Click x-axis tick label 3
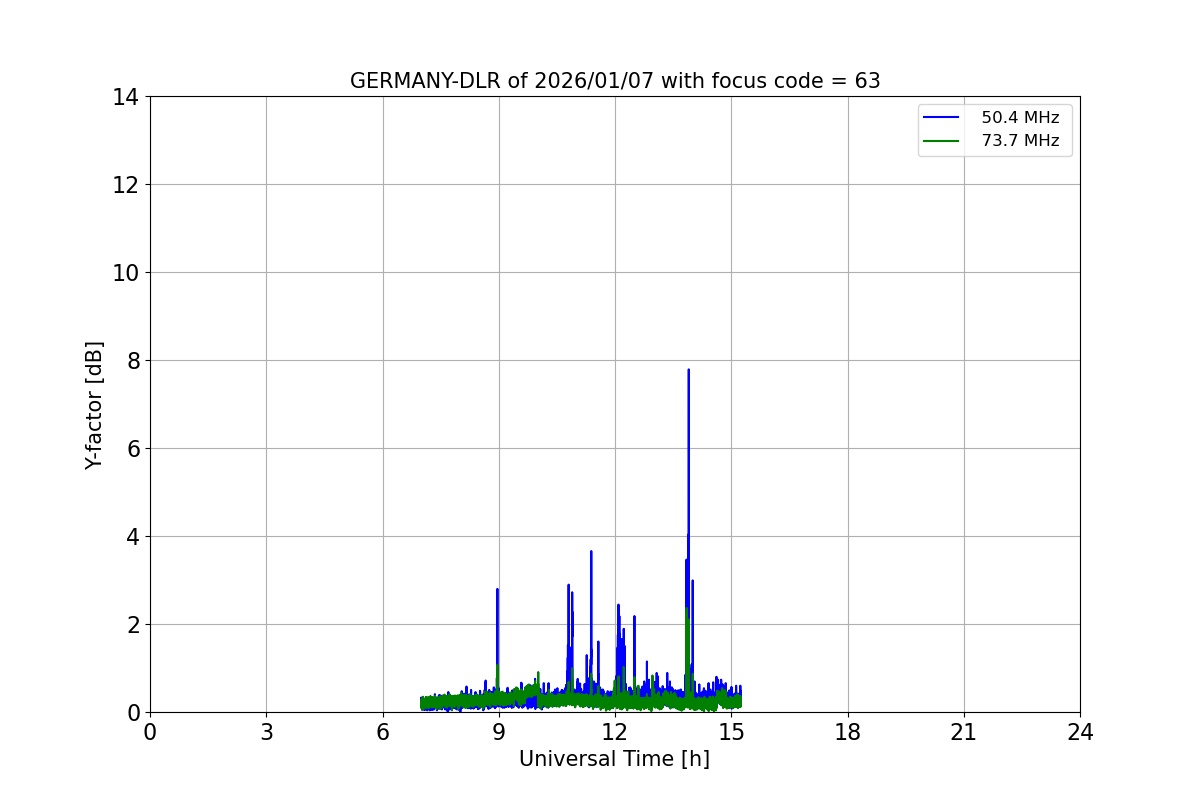The image size is (1200, 800). click(266, 732)
